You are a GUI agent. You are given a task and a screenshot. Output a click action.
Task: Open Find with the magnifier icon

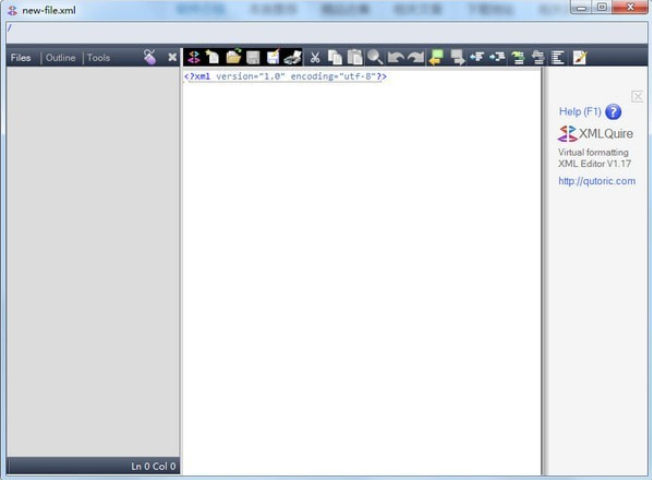pyautogui.click(x=375, y=57)
